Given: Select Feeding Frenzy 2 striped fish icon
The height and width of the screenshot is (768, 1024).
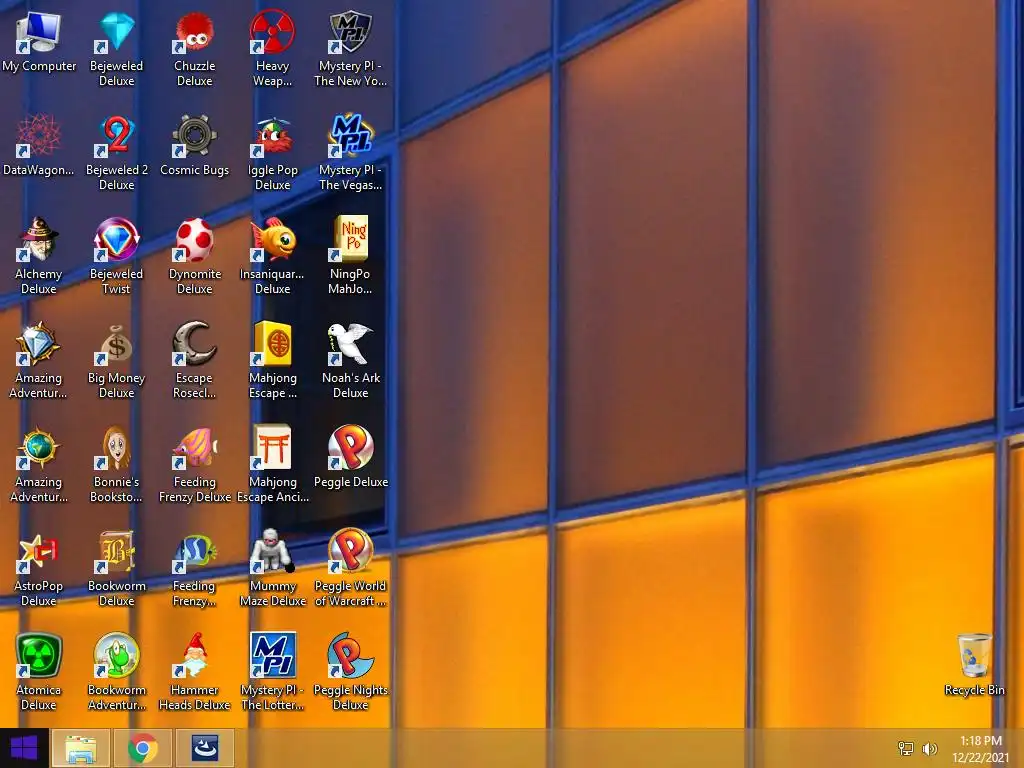Looking at the screenshot, I should pos(195,552).
